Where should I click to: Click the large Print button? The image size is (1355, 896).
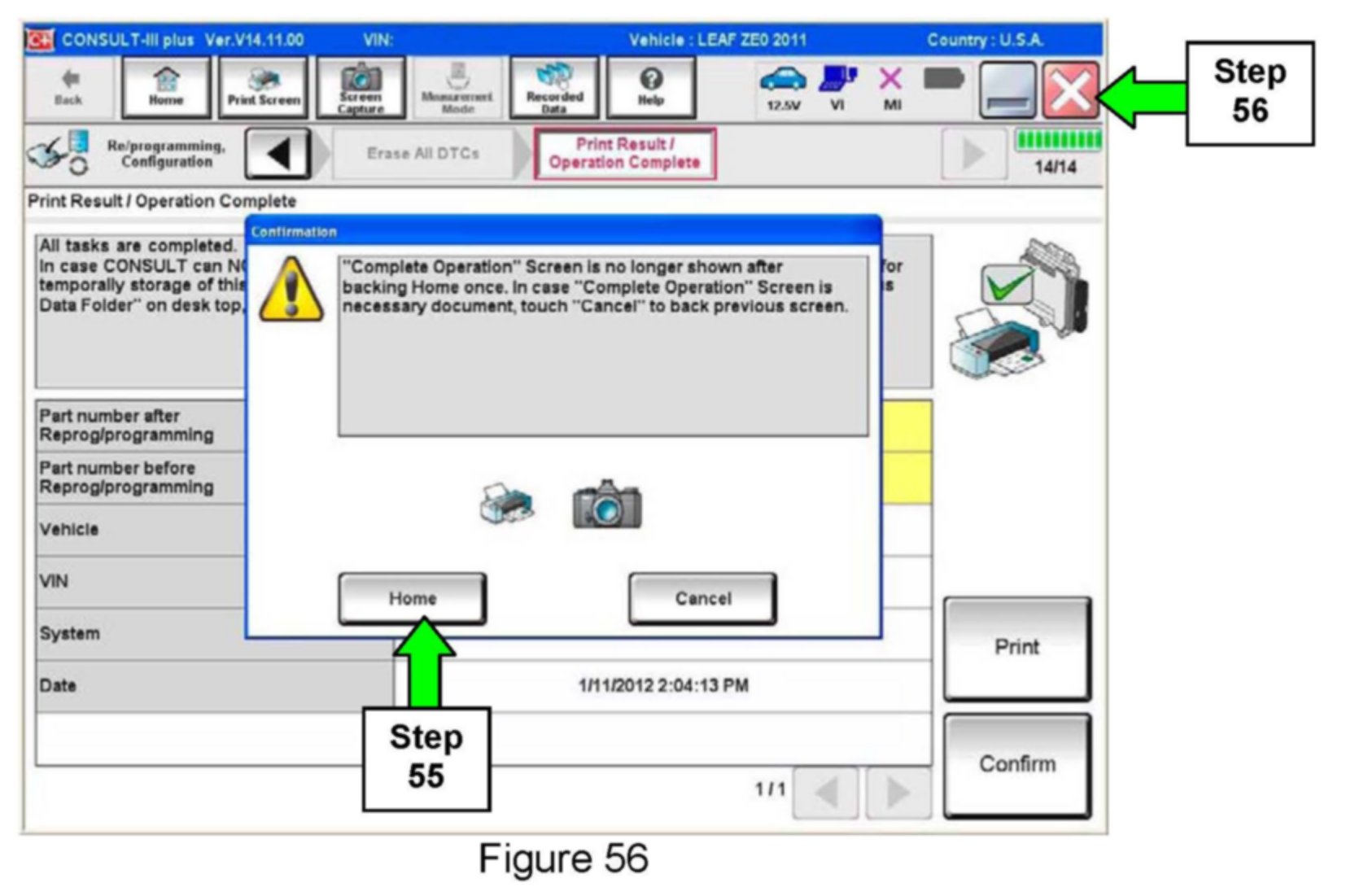pos(1016,648)
